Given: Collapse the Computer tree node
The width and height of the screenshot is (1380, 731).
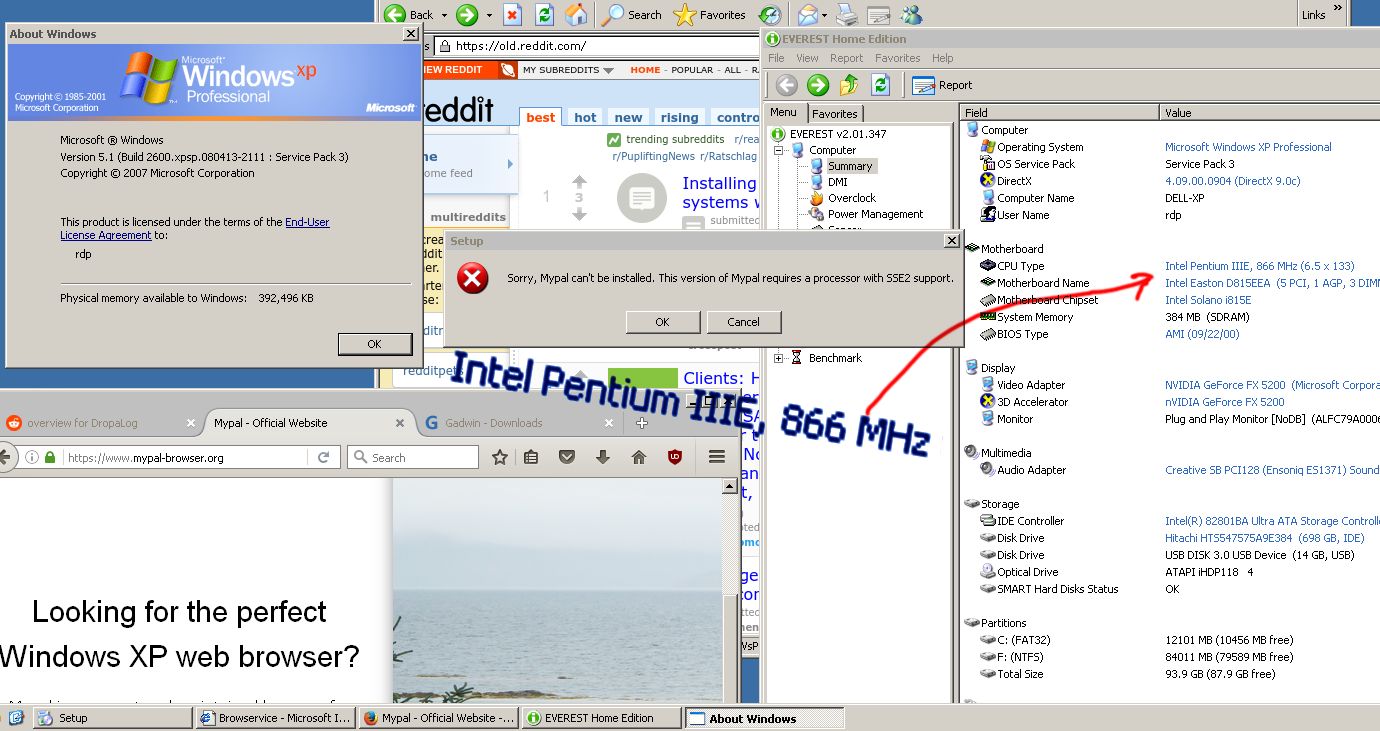Looking at the screenshot, I should (x=778, y=150).
